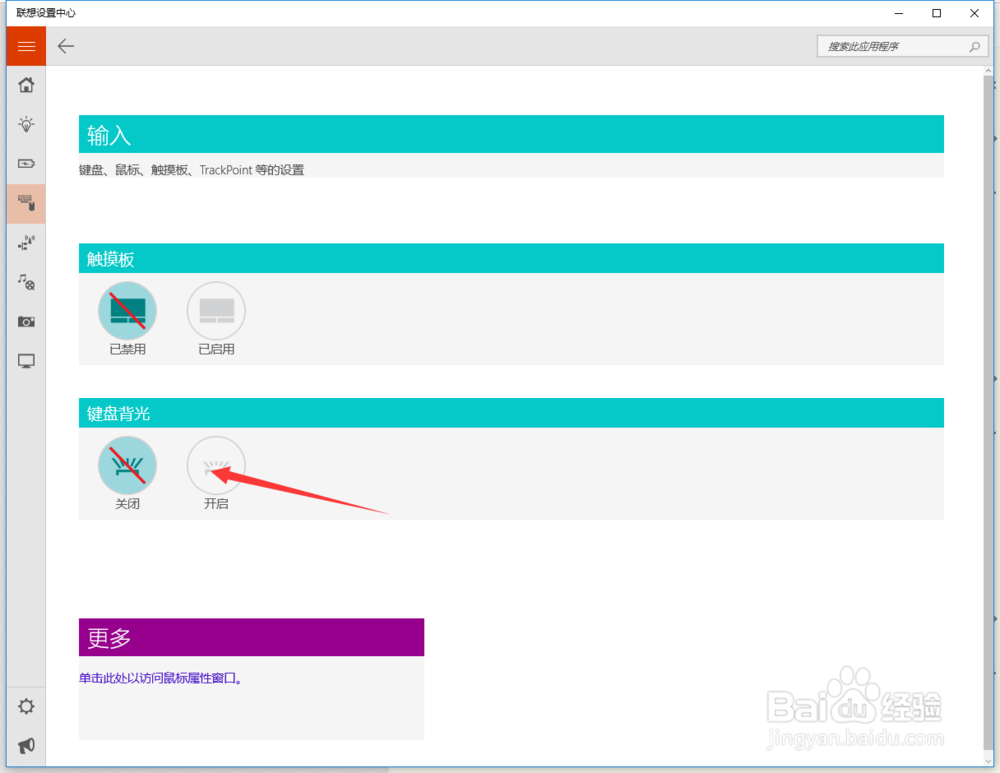Minimize the 联想设置中心 window
The width and height of the screenshot is (1000, 773).
(899, 13)
